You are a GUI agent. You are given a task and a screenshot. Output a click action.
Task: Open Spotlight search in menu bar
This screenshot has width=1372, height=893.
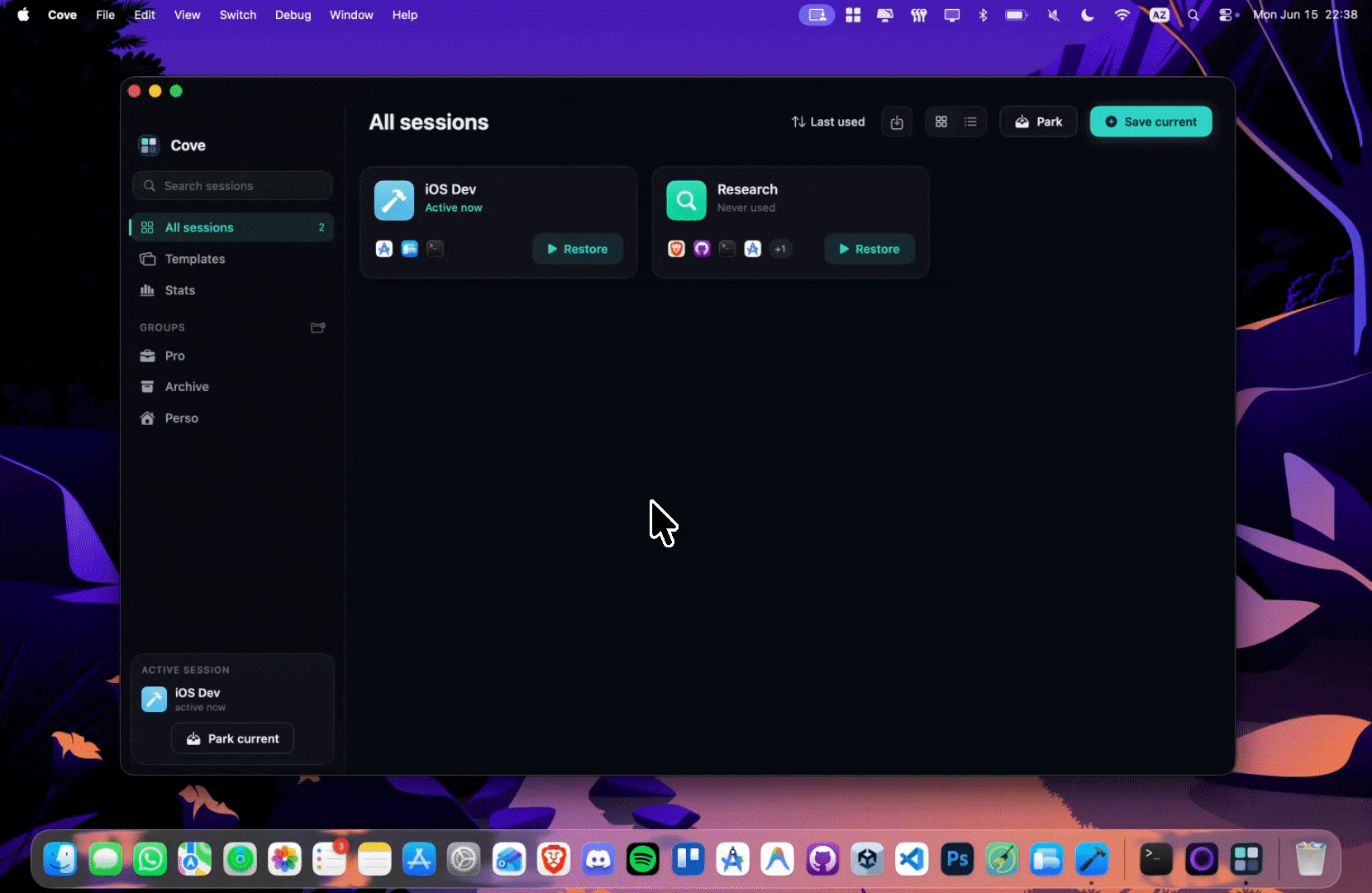[x=1193, y=15]
